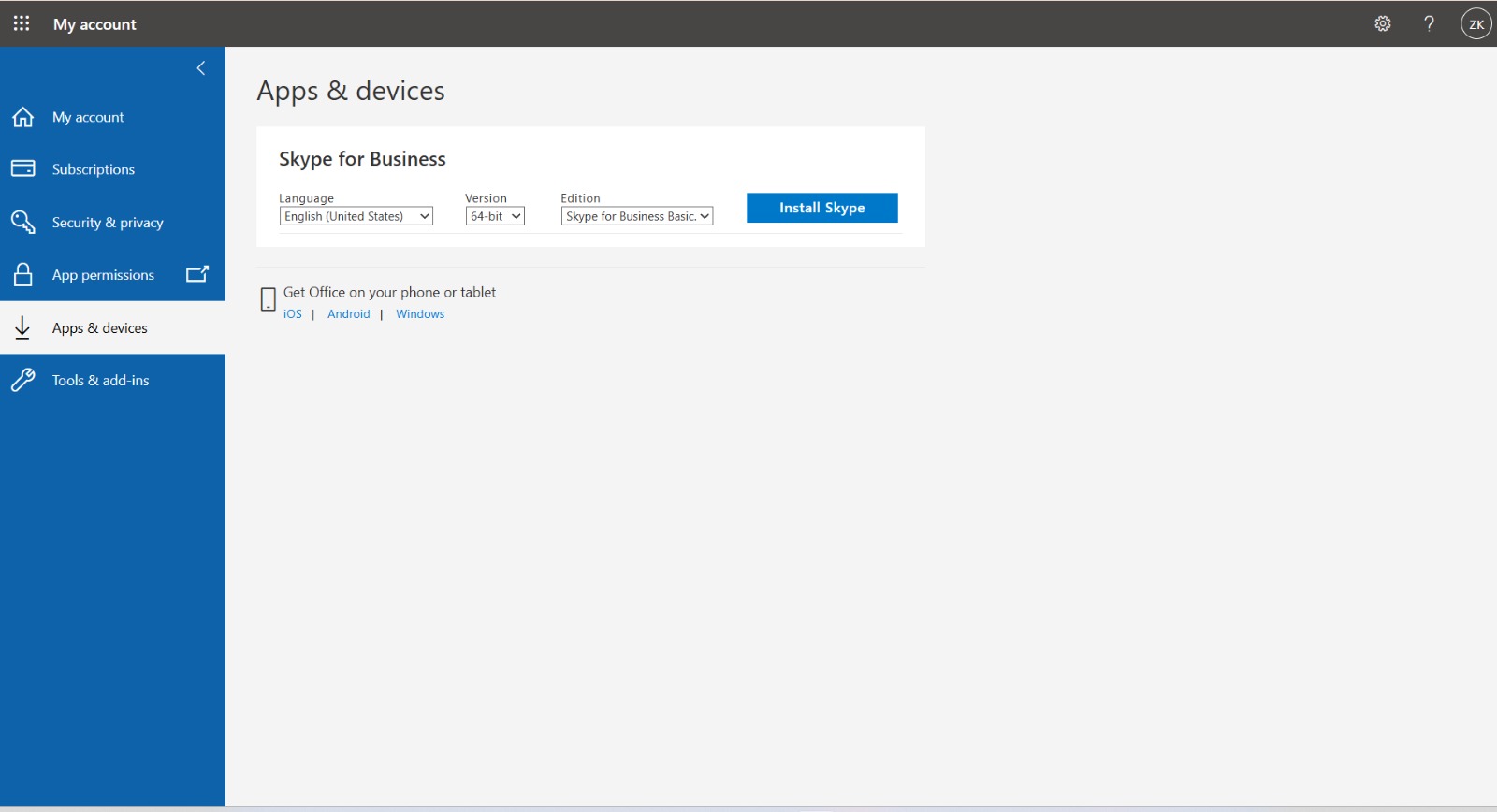Click the My account header title
The image size is (1497, 812).
94,24
